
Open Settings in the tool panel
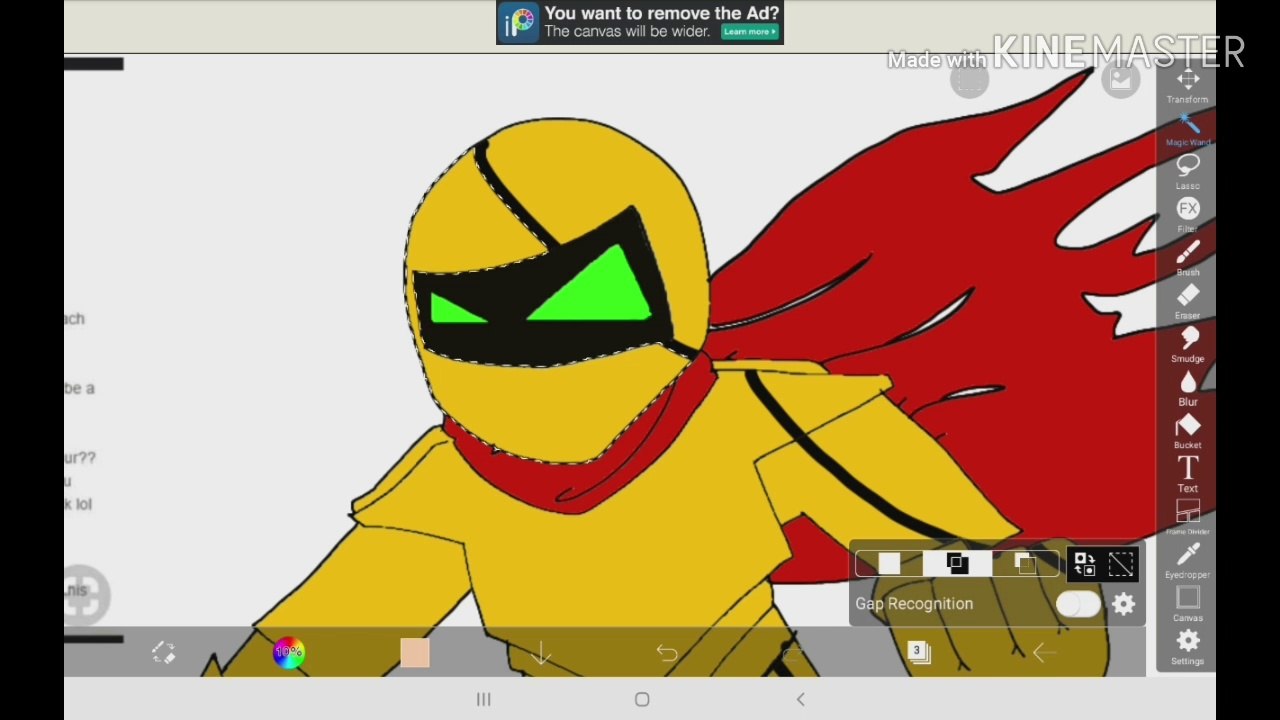coord(1187,647)
